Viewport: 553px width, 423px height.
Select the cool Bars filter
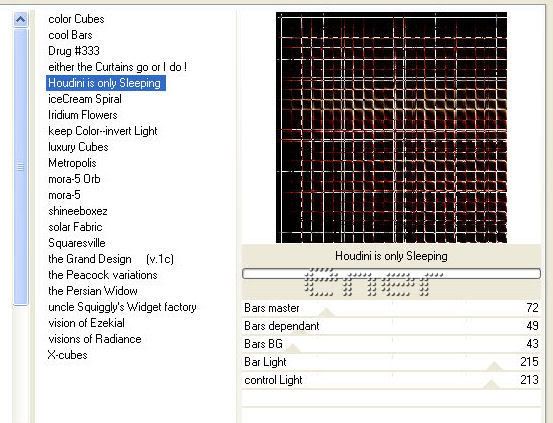pyautogui.click(x=70, y=35)
